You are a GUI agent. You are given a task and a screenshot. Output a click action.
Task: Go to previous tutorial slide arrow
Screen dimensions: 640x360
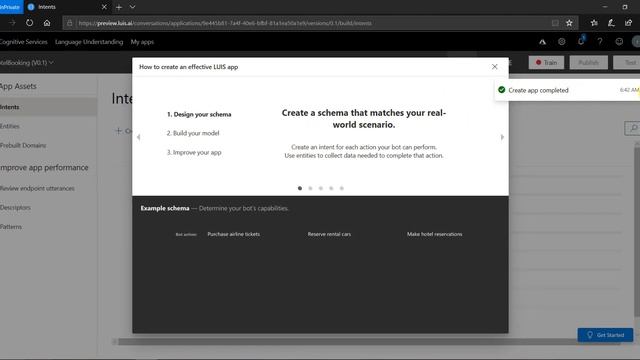(139, 137)
